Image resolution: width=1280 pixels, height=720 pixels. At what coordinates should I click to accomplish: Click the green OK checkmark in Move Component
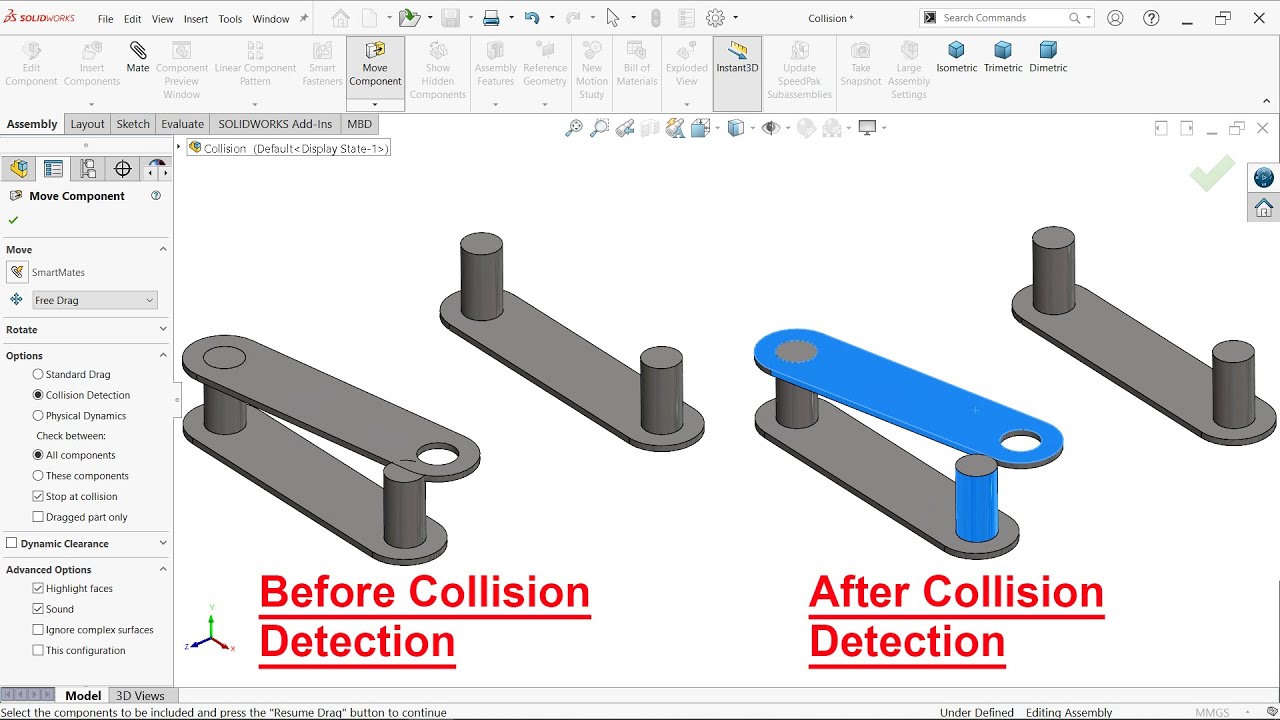(x=13, y=220)
